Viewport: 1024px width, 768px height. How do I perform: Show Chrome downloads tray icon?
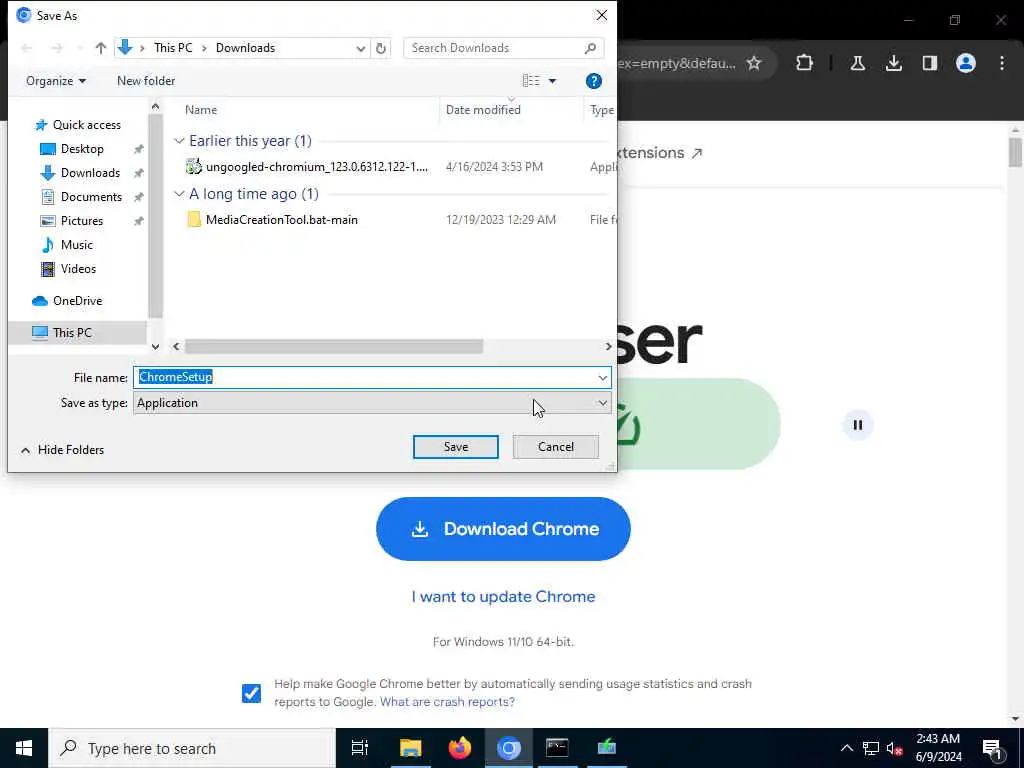click(893, 63)
